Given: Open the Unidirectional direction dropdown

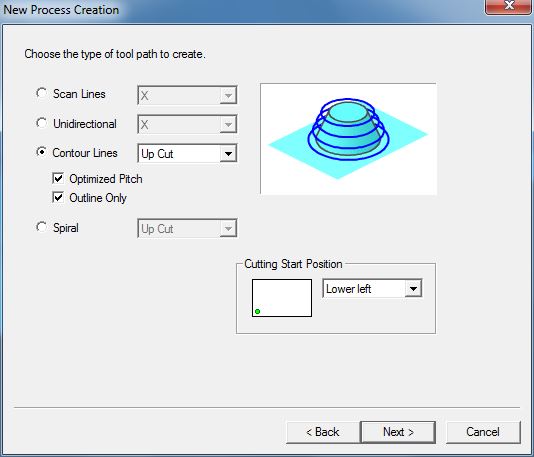Looking at the screenshot, I should click(x=187, y=124).
